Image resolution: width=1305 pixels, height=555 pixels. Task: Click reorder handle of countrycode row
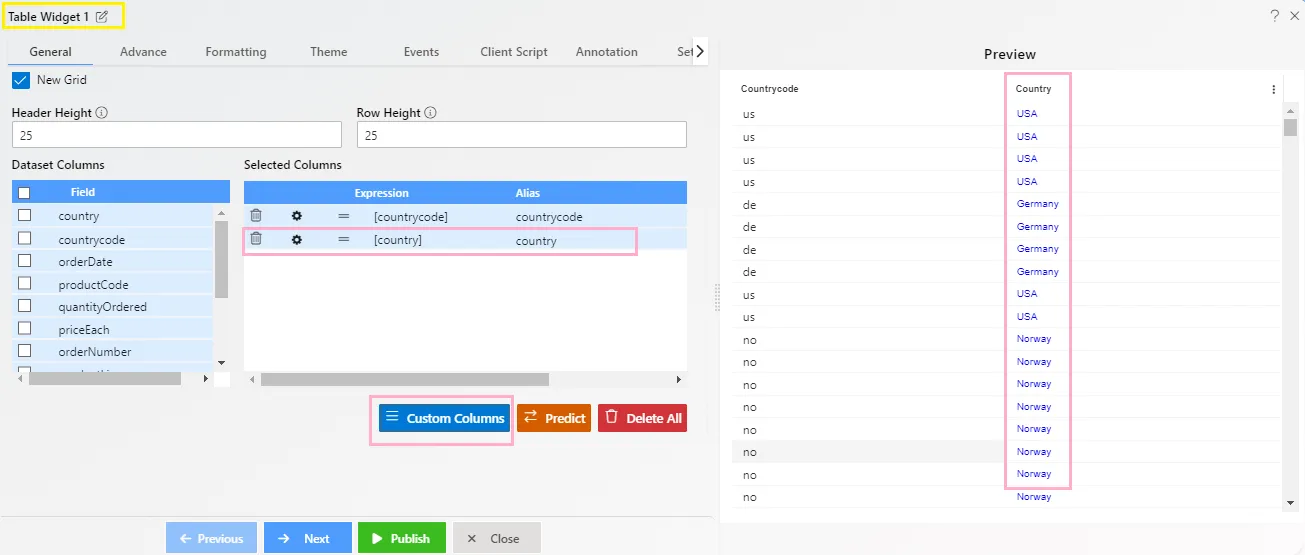[x=343, y=216]
